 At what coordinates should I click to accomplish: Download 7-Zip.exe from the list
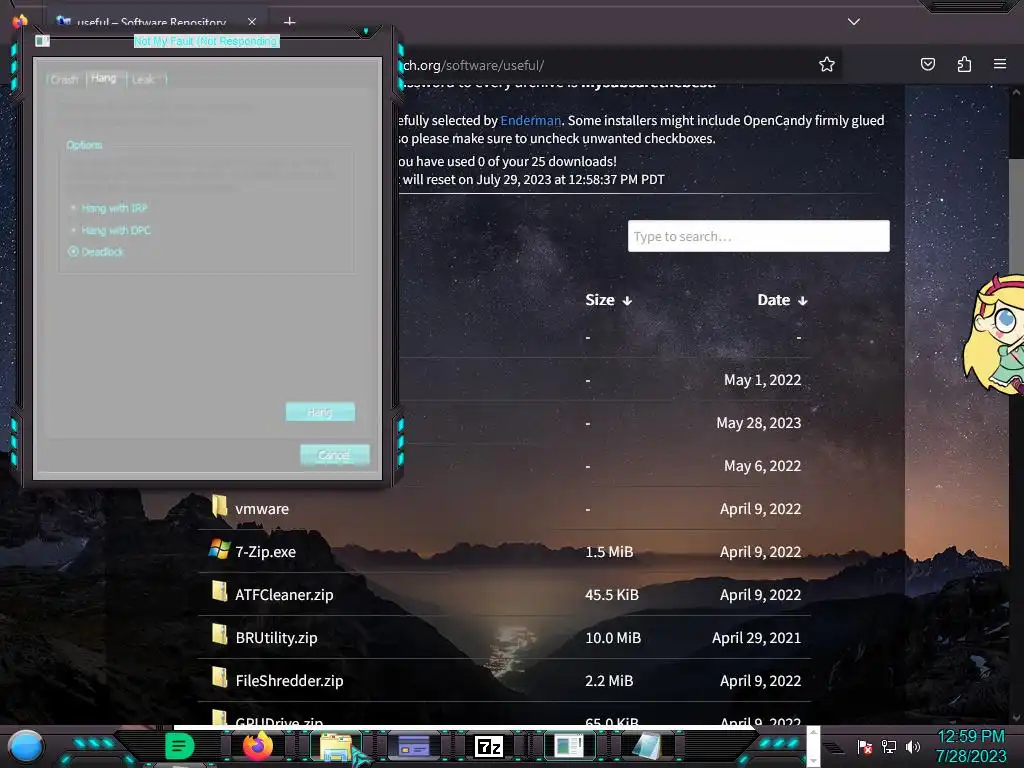pyautogui.click(x=265, y=552)
